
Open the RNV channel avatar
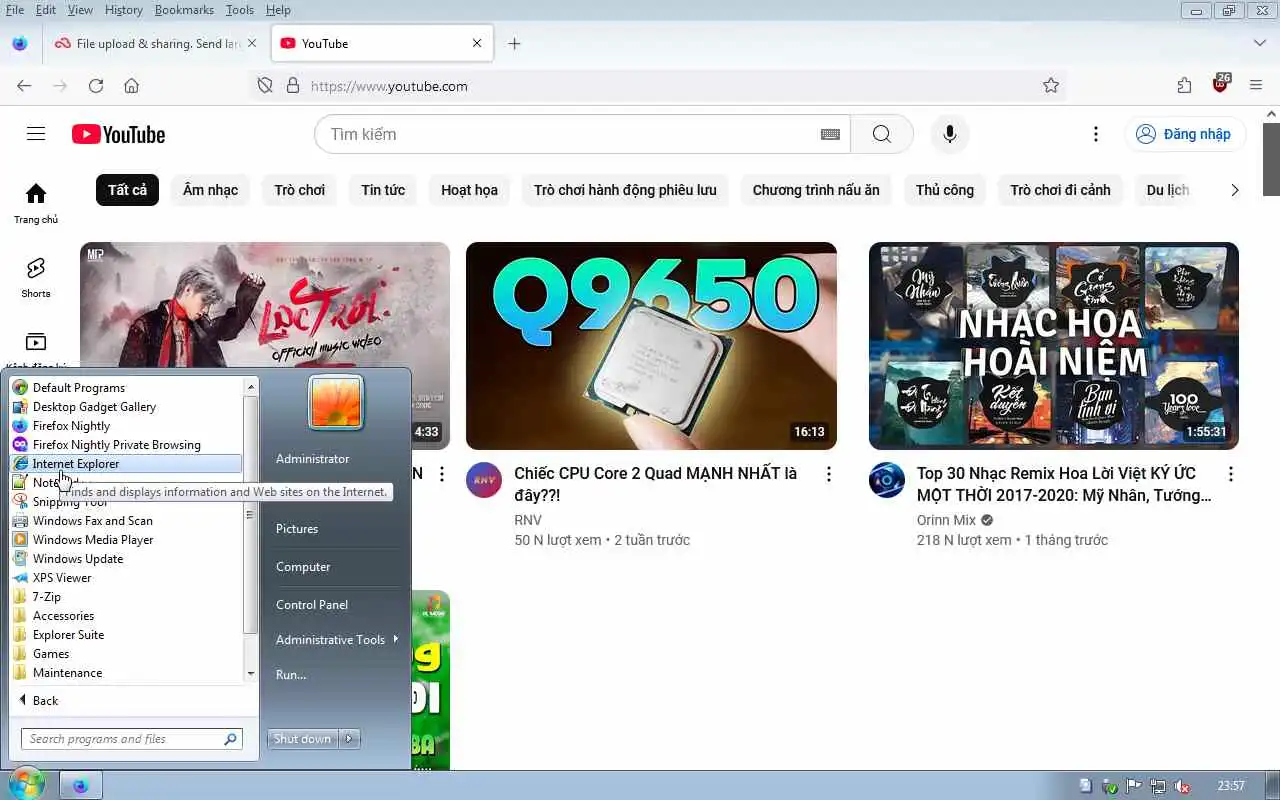click(x=484, y=481)
